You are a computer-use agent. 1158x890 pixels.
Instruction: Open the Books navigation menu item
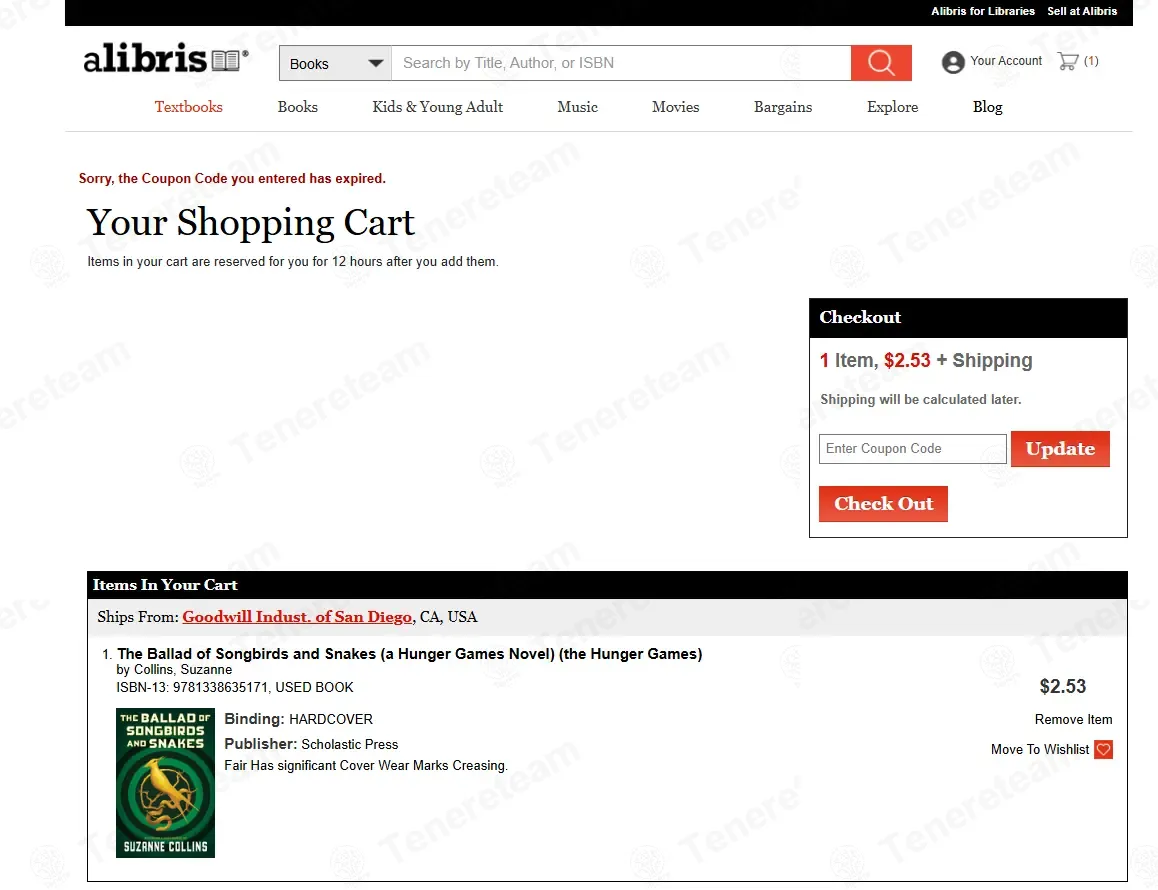click(298, 107)
